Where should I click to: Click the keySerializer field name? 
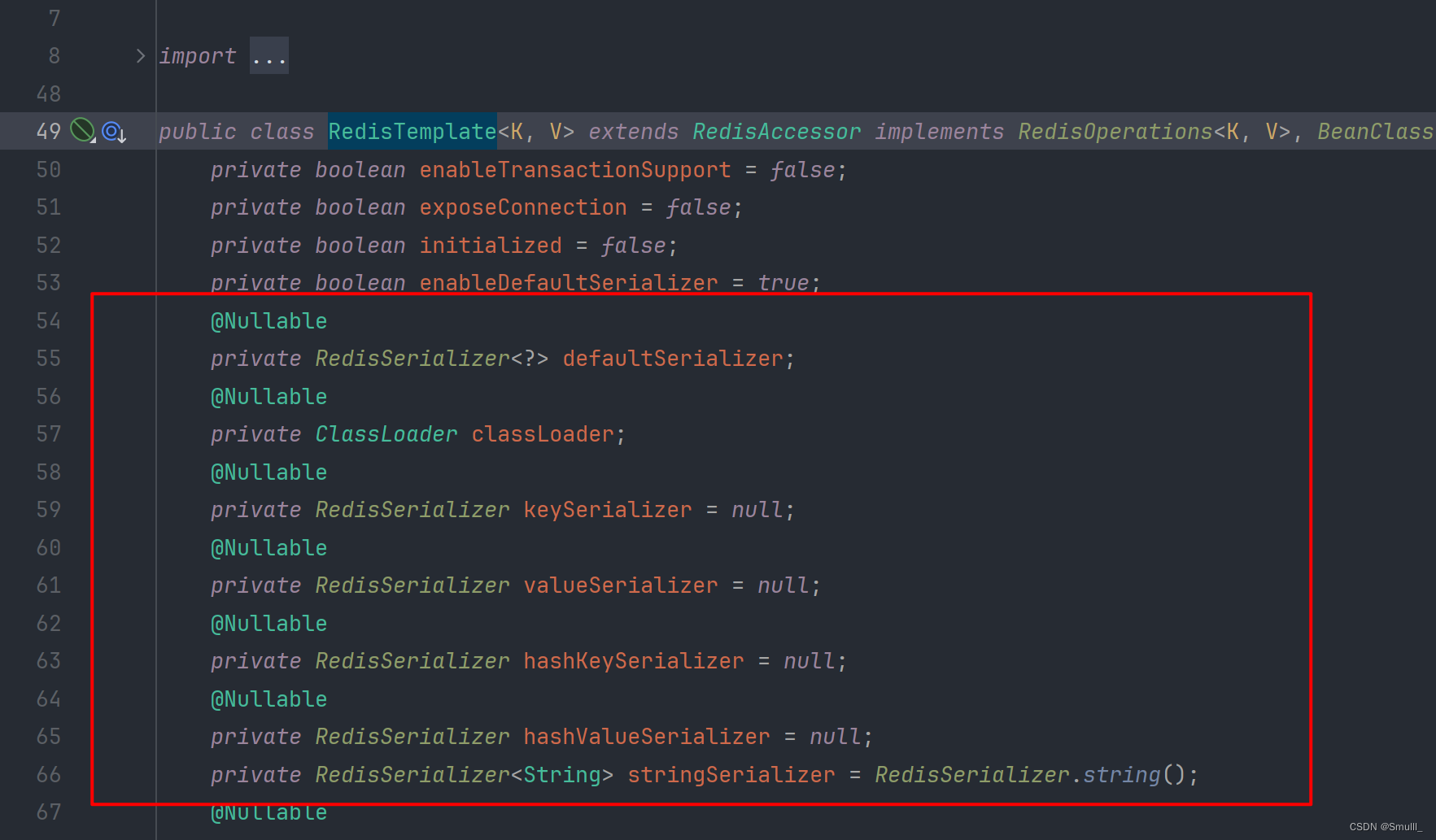(x=608, y=510)
